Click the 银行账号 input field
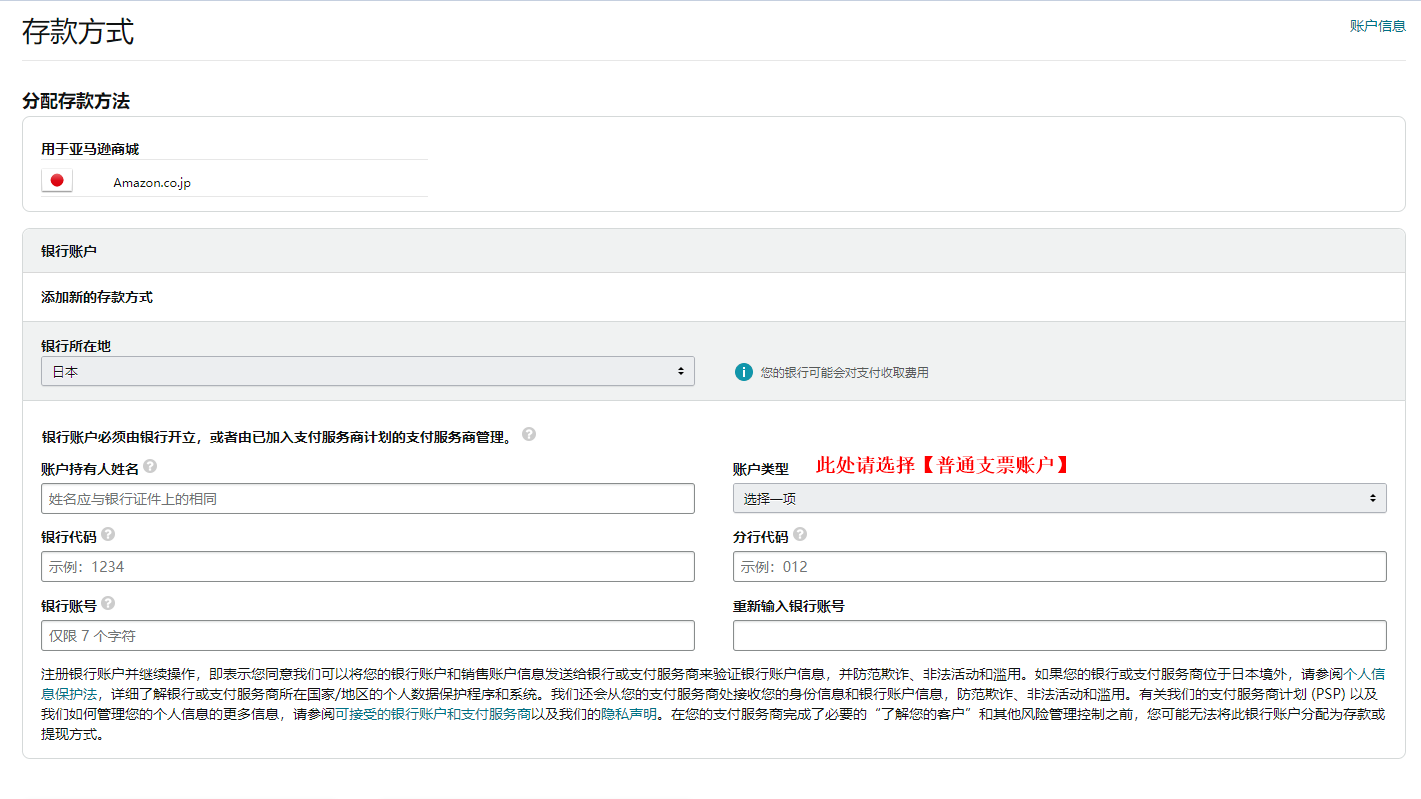1421x799 pixels. point(365,635)
